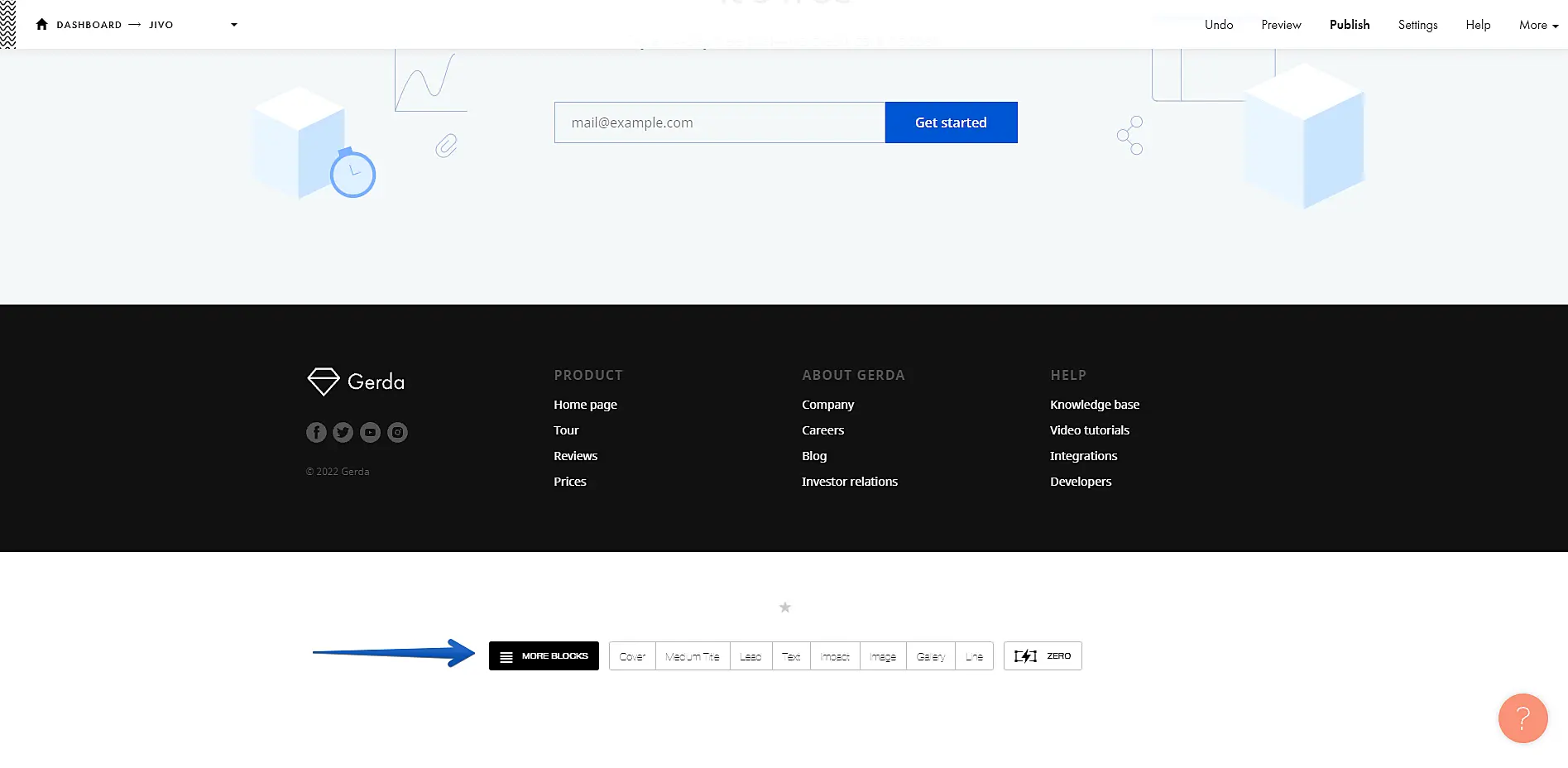Select the © 2022 Gerda copyright text
This screenshot has height=768, width=1568.
[x=338, y=472]
